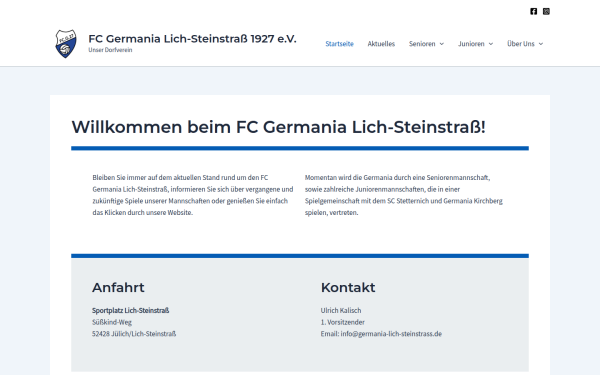Screen dimensions: 600x375
Task: Open the Facebook social icon
Action: 533,11
